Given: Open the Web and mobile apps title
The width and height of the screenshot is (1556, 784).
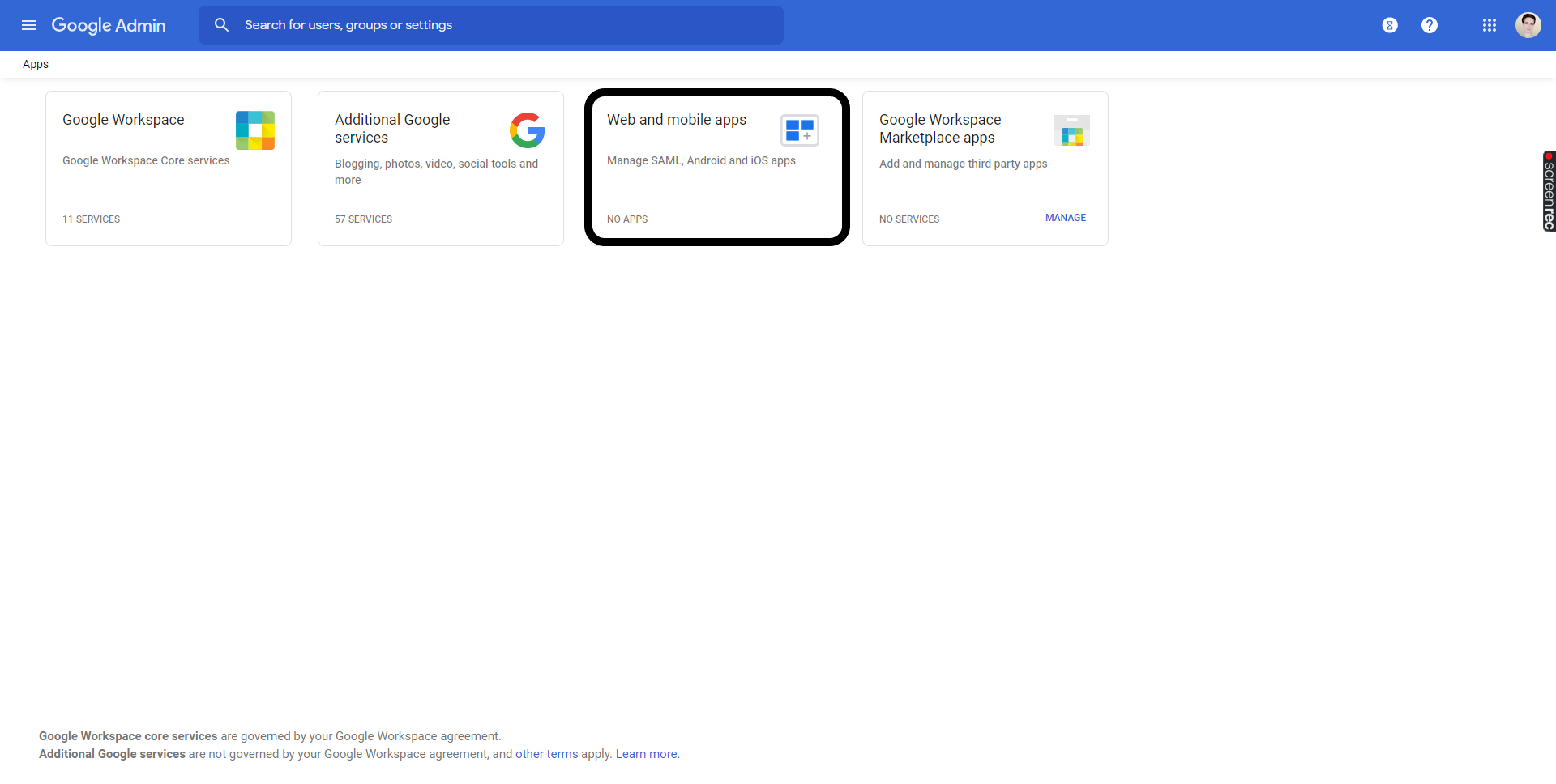Looking at the screenshot, I should click(x=677, y=120).
